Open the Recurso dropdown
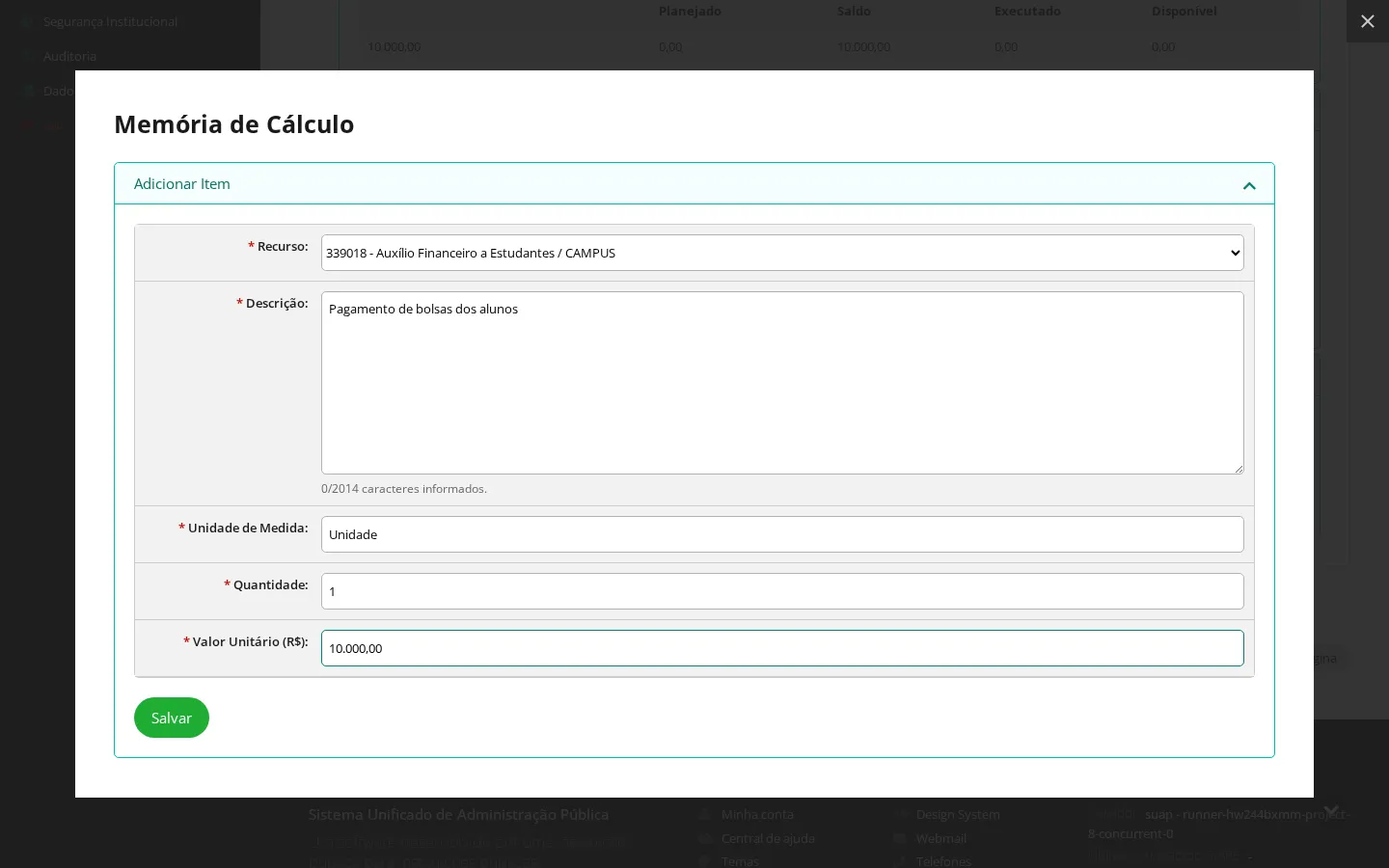 click(782, 253)
